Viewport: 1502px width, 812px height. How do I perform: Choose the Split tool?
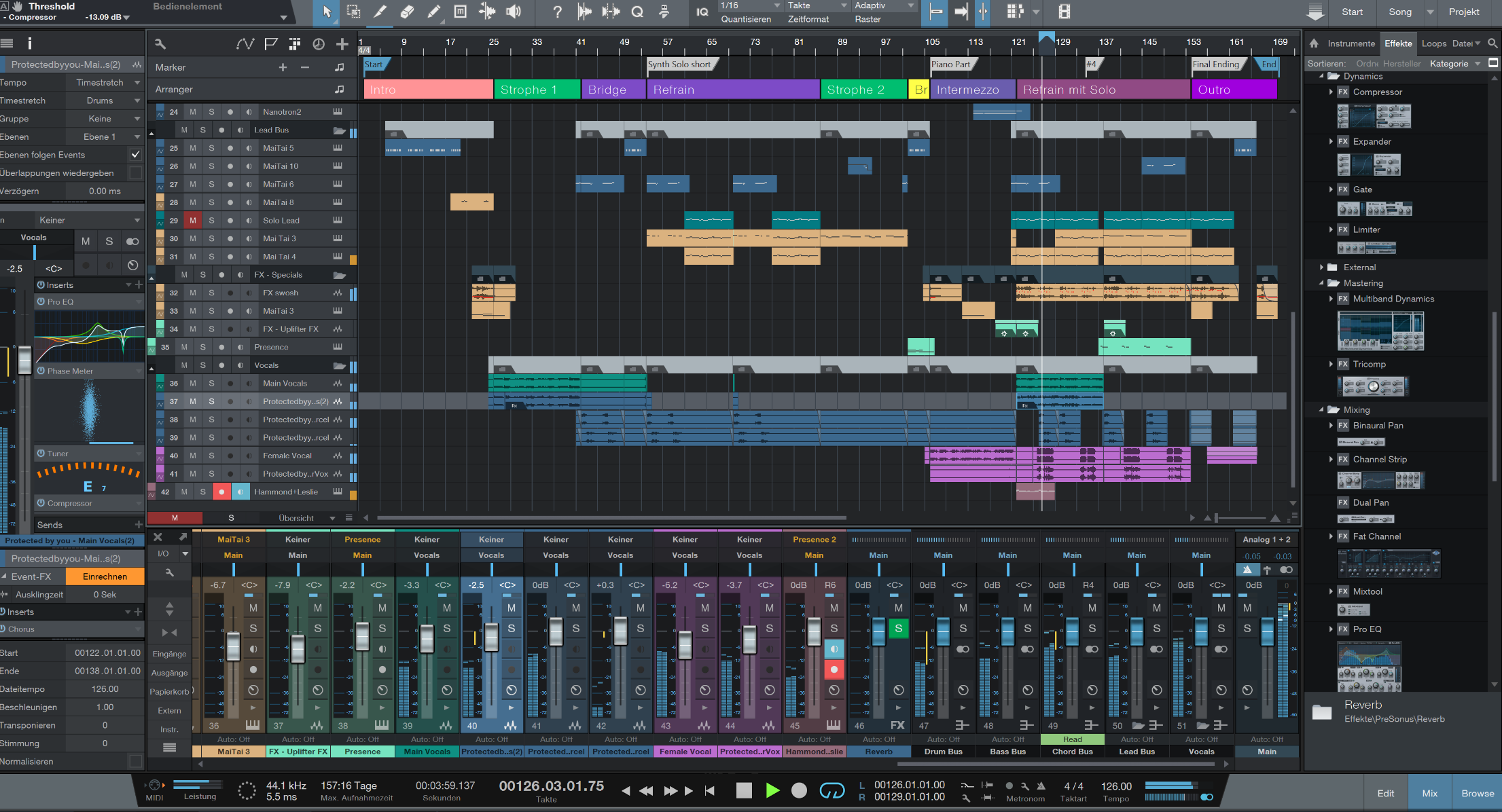(380, 12)
